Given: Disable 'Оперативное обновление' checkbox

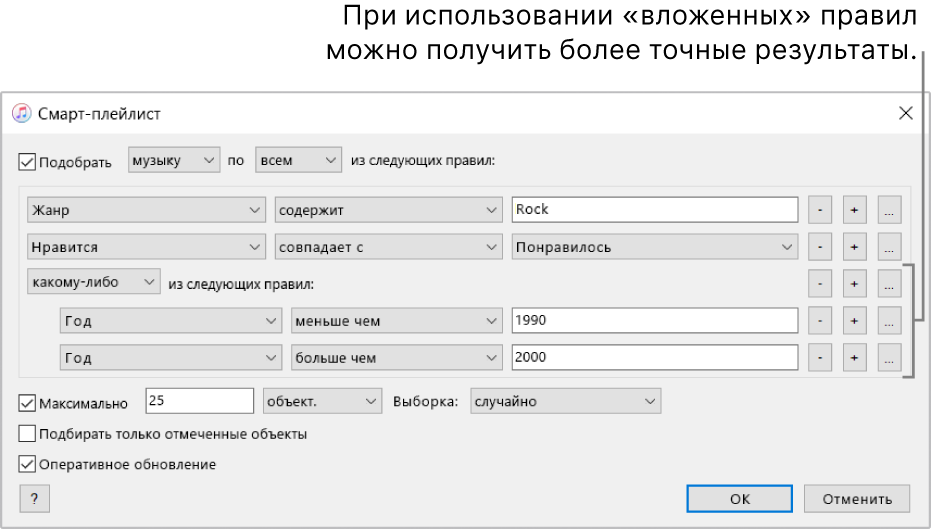Looking at the screenshot, I should tap(27, 464).
